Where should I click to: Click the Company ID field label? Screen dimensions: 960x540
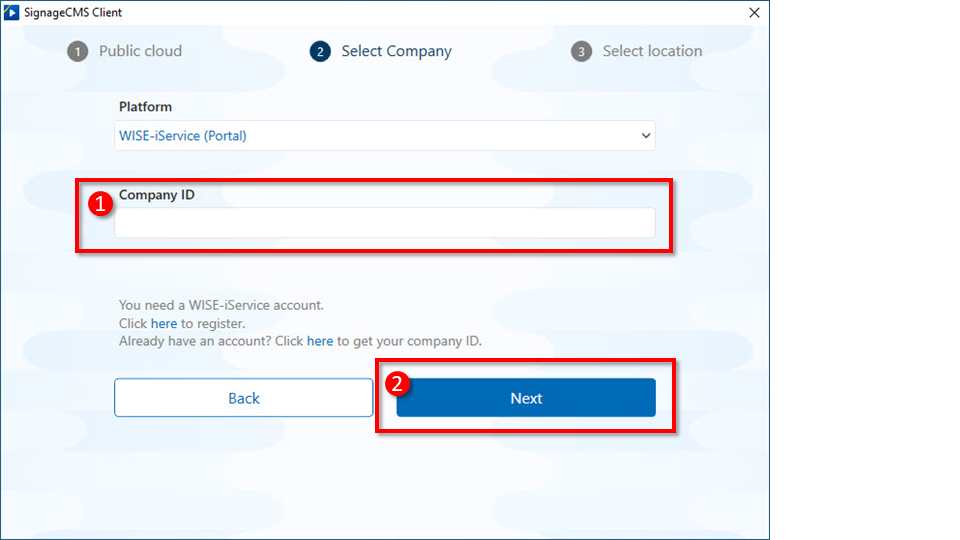pos(157,195)
